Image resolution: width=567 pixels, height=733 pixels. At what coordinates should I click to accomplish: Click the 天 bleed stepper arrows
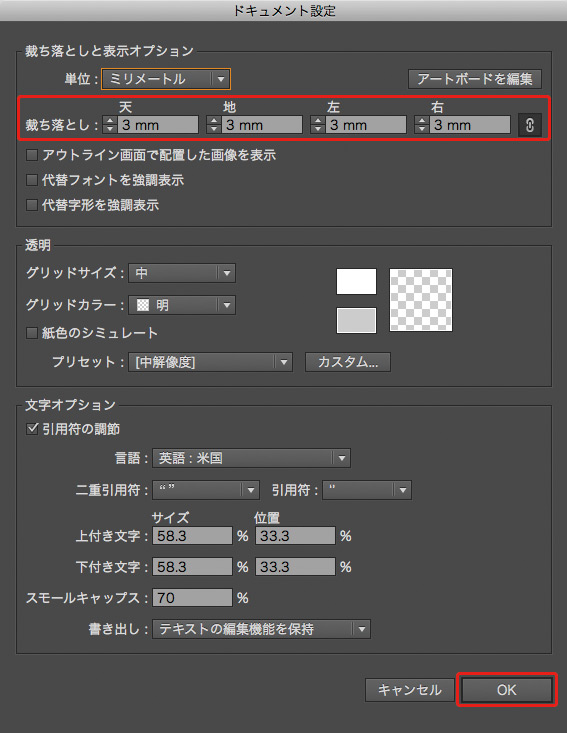pyautogui.click(x=110, y=125)
